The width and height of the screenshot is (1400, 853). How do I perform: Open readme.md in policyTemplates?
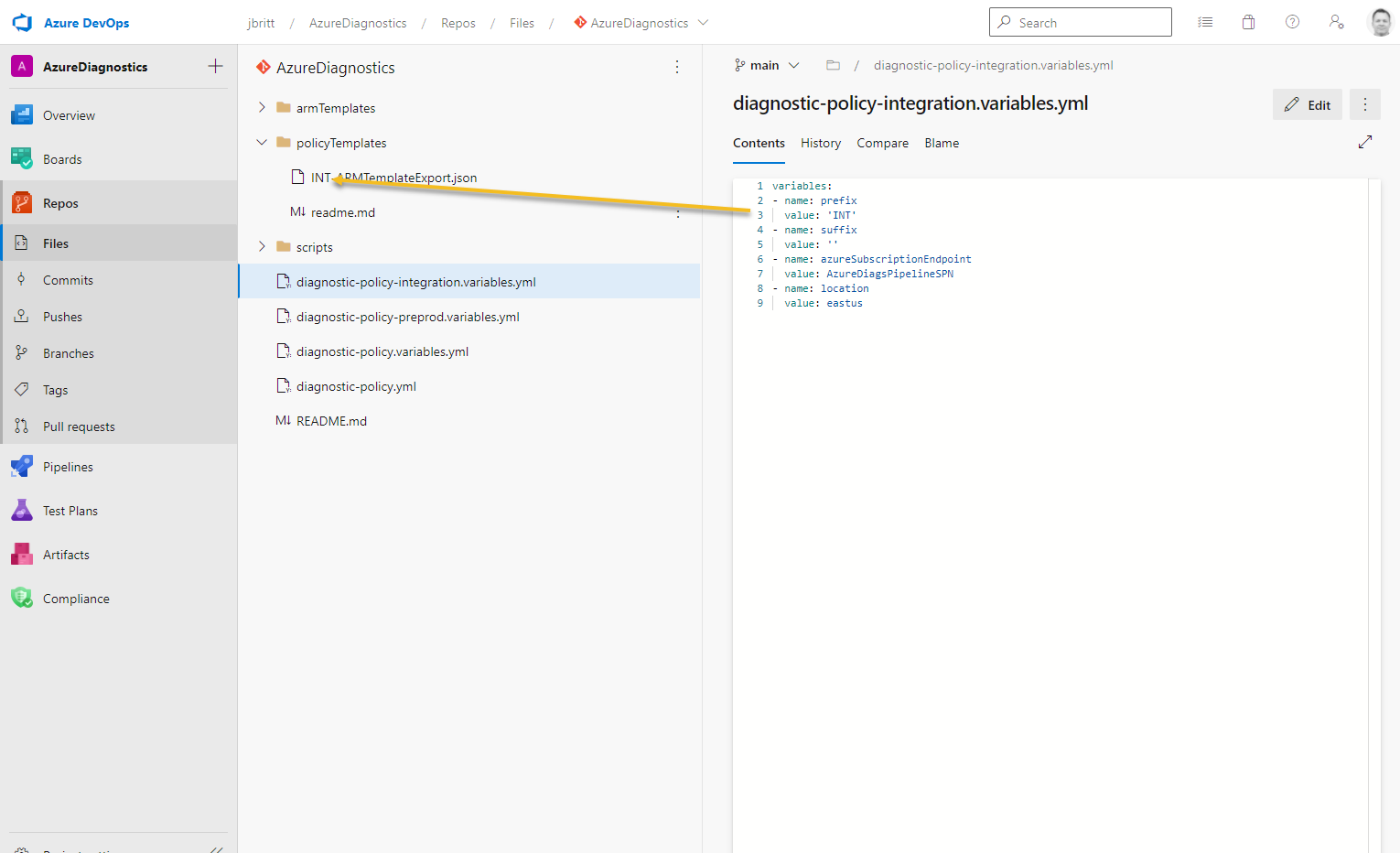point(343,212)
